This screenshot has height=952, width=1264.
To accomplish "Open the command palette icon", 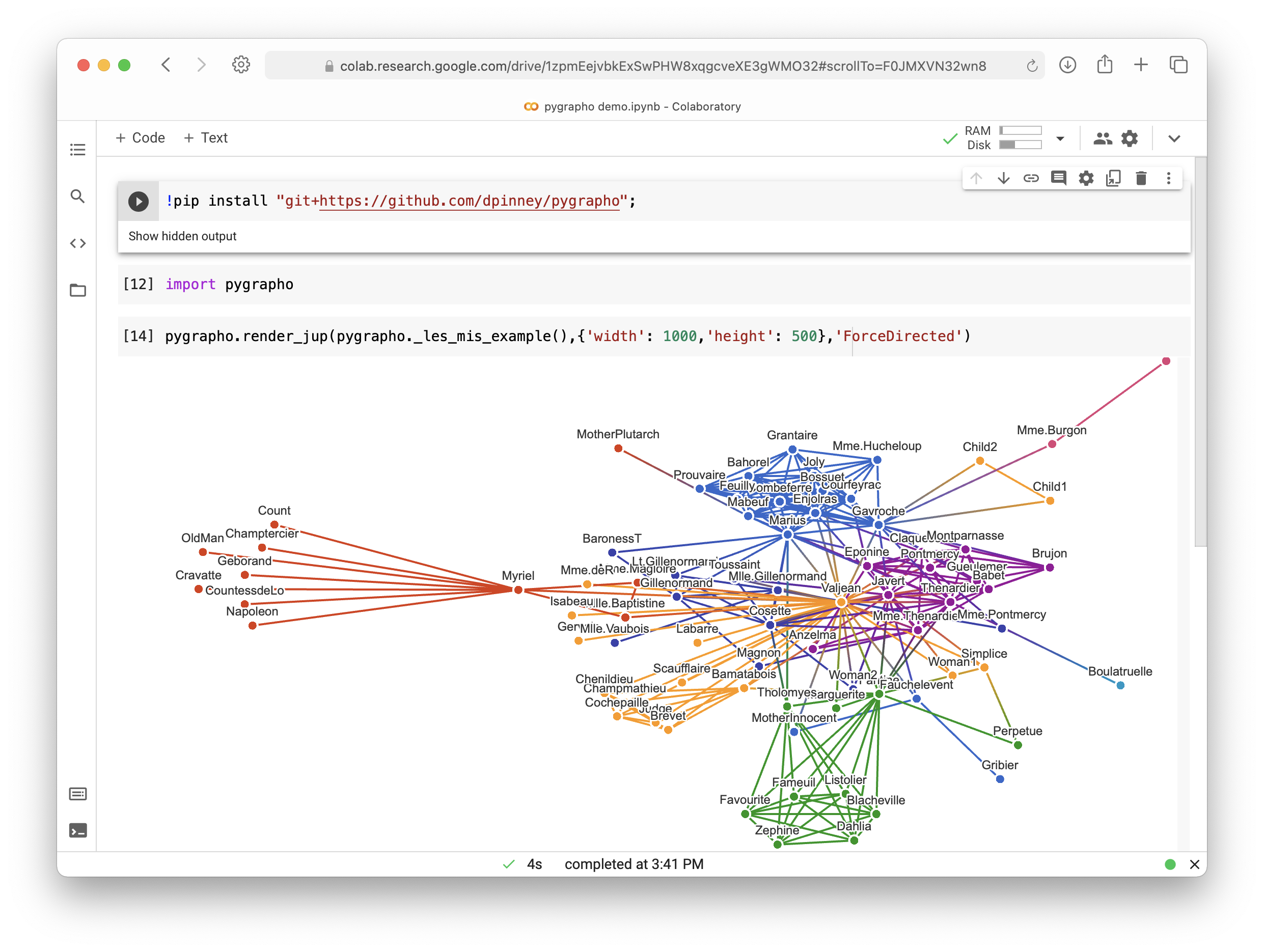I will coord(78,794).
